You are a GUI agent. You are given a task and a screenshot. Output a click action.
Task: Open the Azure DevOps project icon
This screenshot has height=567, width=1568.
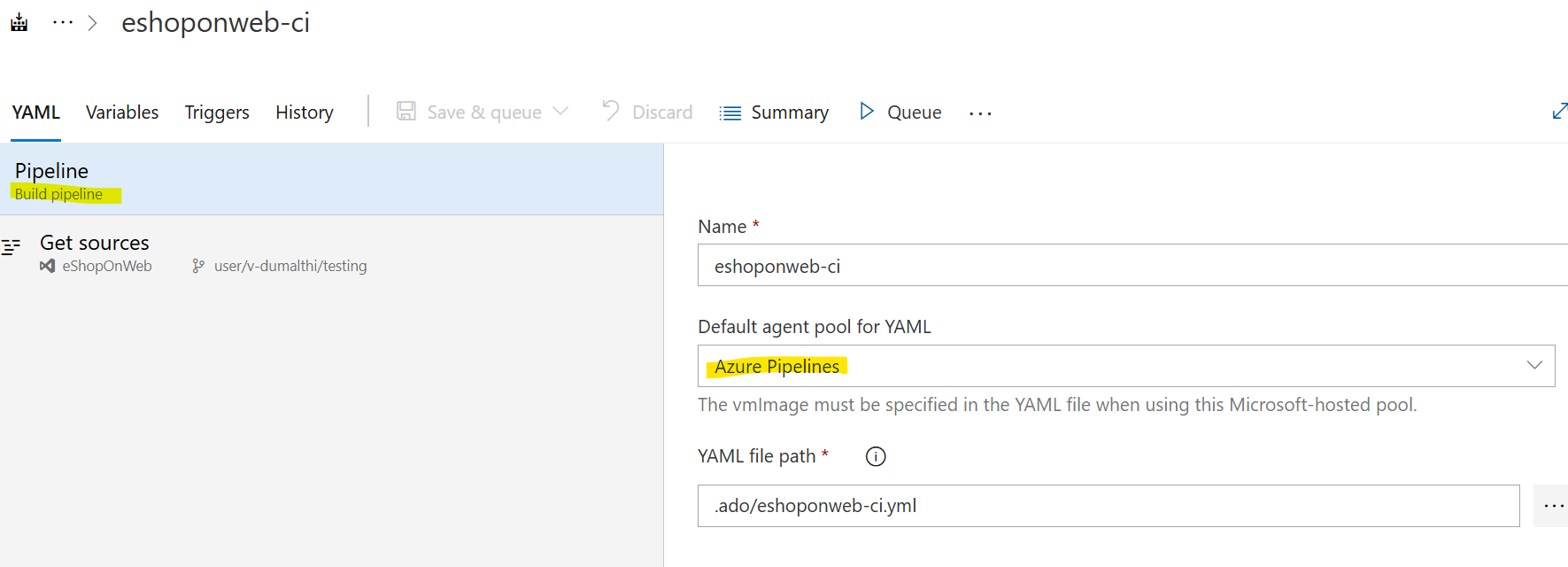pyautogui.click(x=19, y=23)
